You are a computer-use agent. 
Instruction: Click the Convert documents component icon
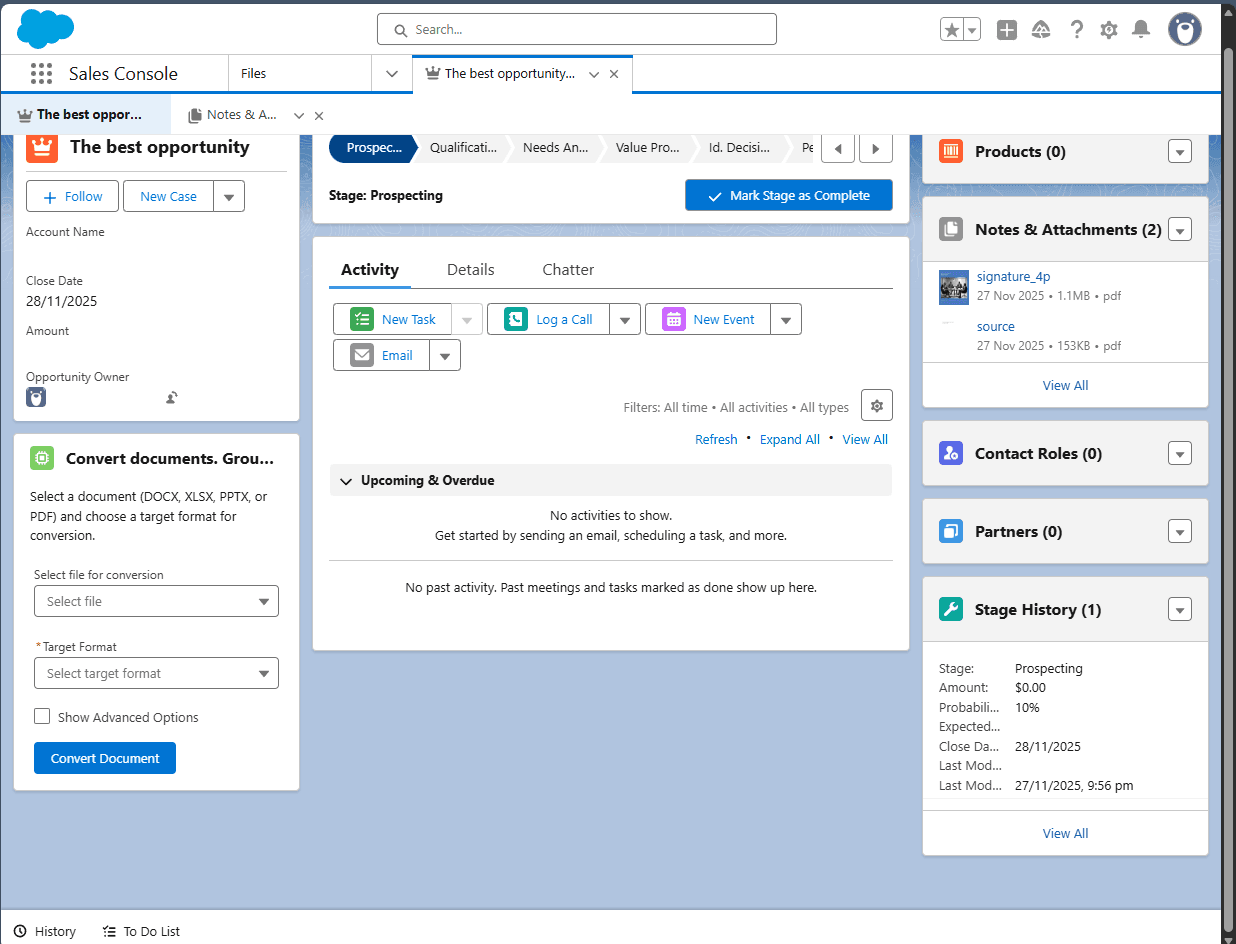42,458
